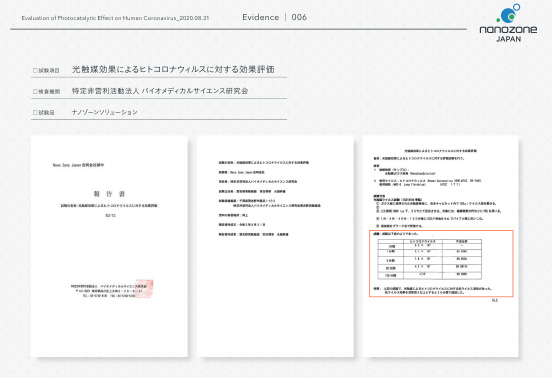Click the 光触媒効果によるヒトコロナウィルス title line
Screen dimensions: 552x378
click(173, 69)
